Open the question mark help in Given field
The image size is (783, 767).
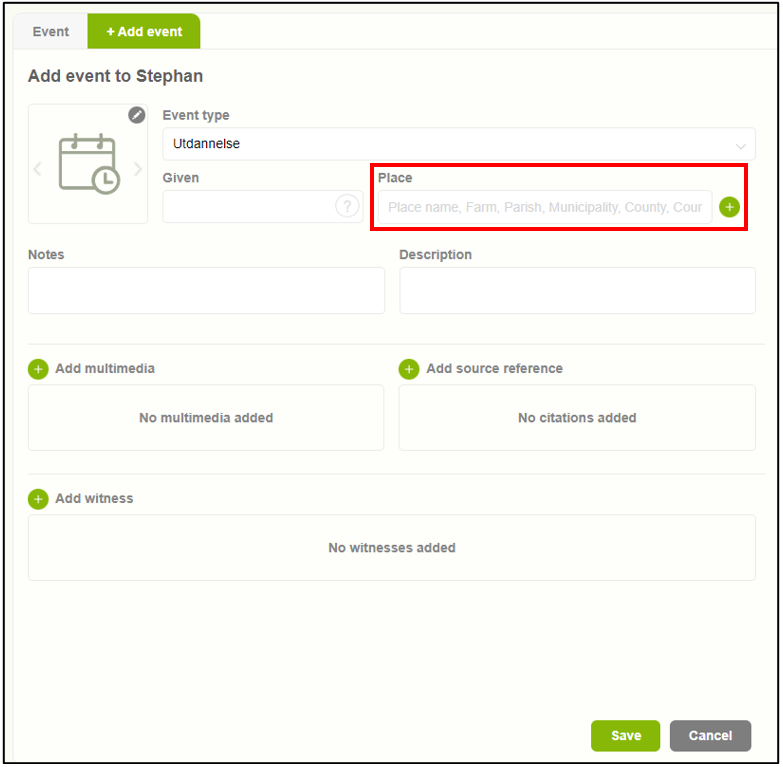coord(346,206)
